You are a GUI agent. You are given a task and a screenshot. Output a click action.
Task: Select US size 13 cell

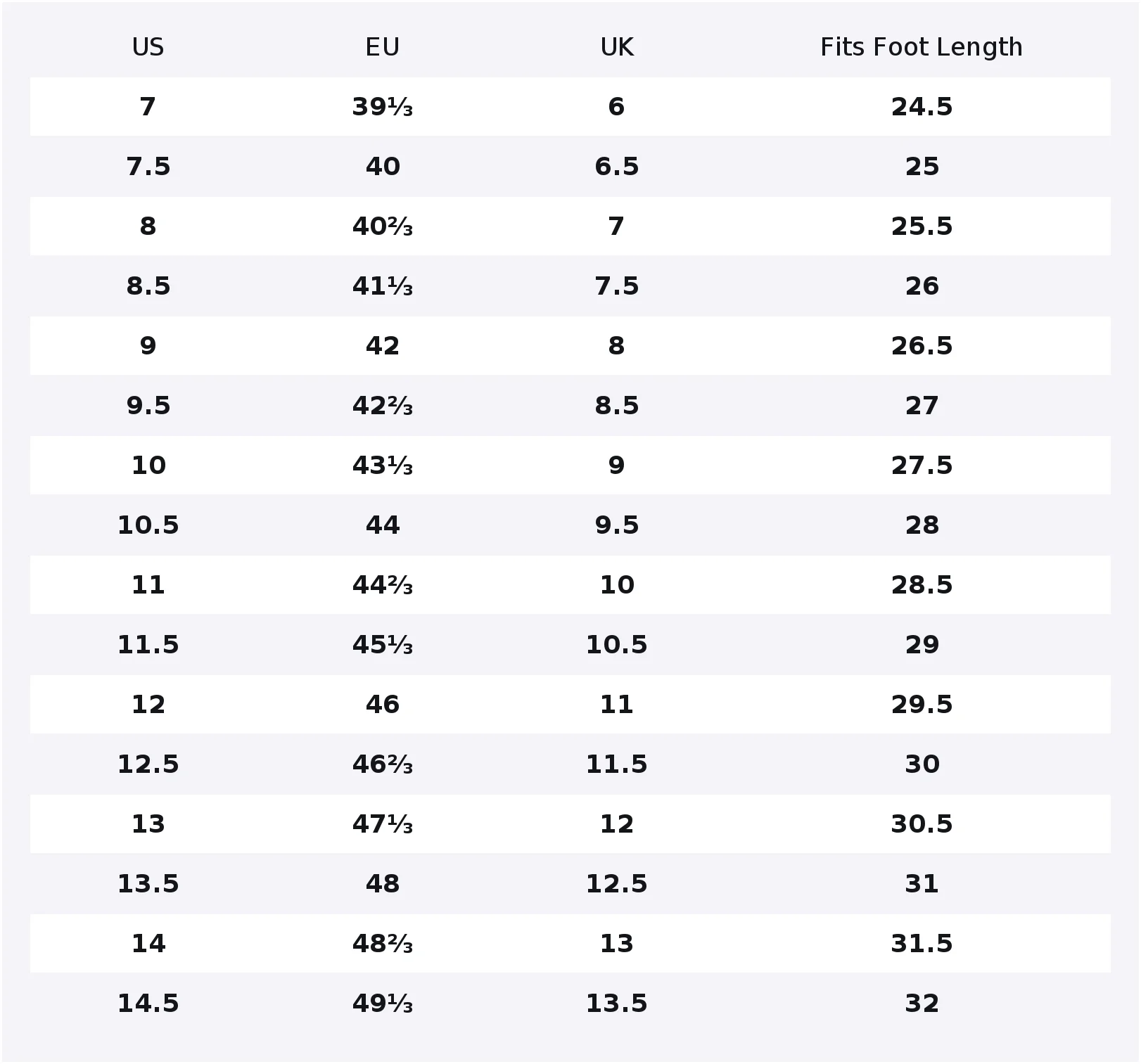click(148, 824)
